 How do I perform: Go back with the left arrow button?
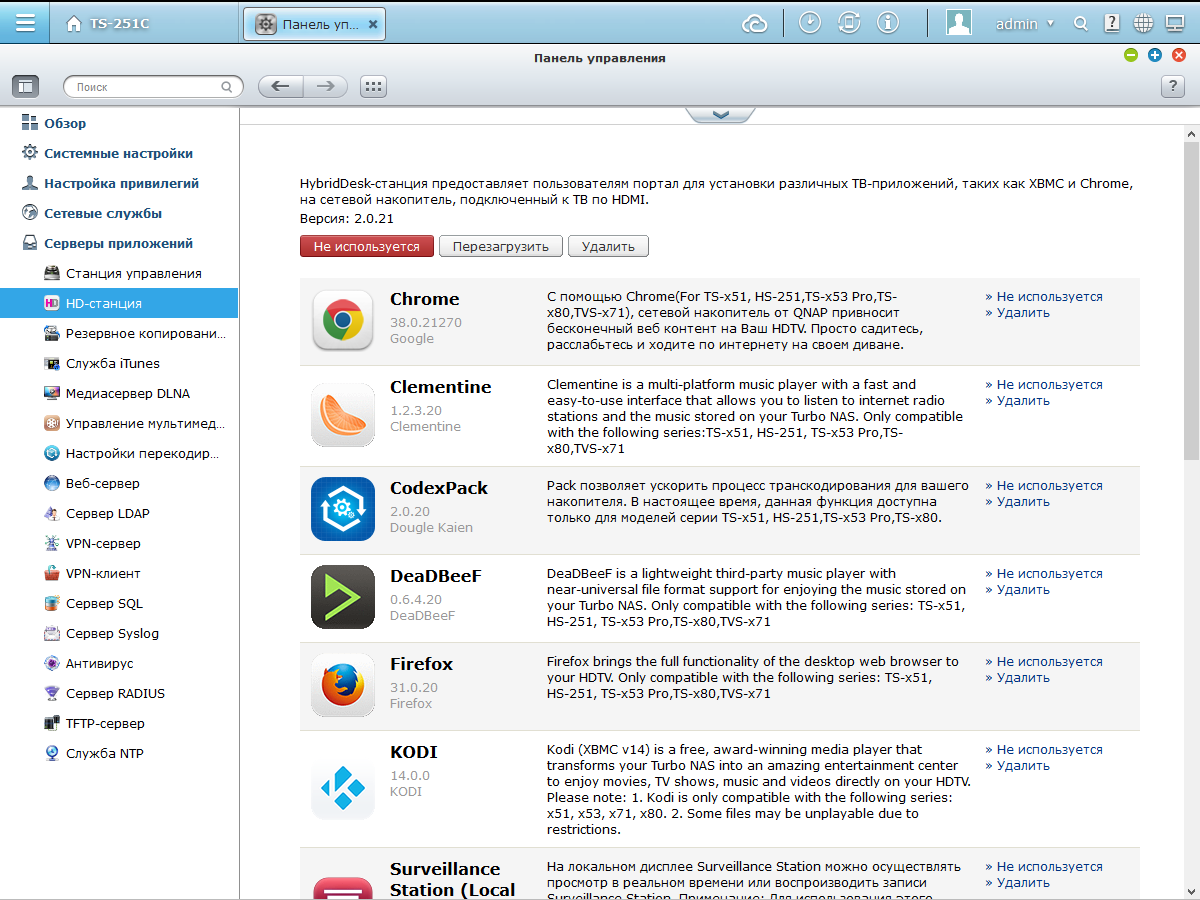[281, 87]
